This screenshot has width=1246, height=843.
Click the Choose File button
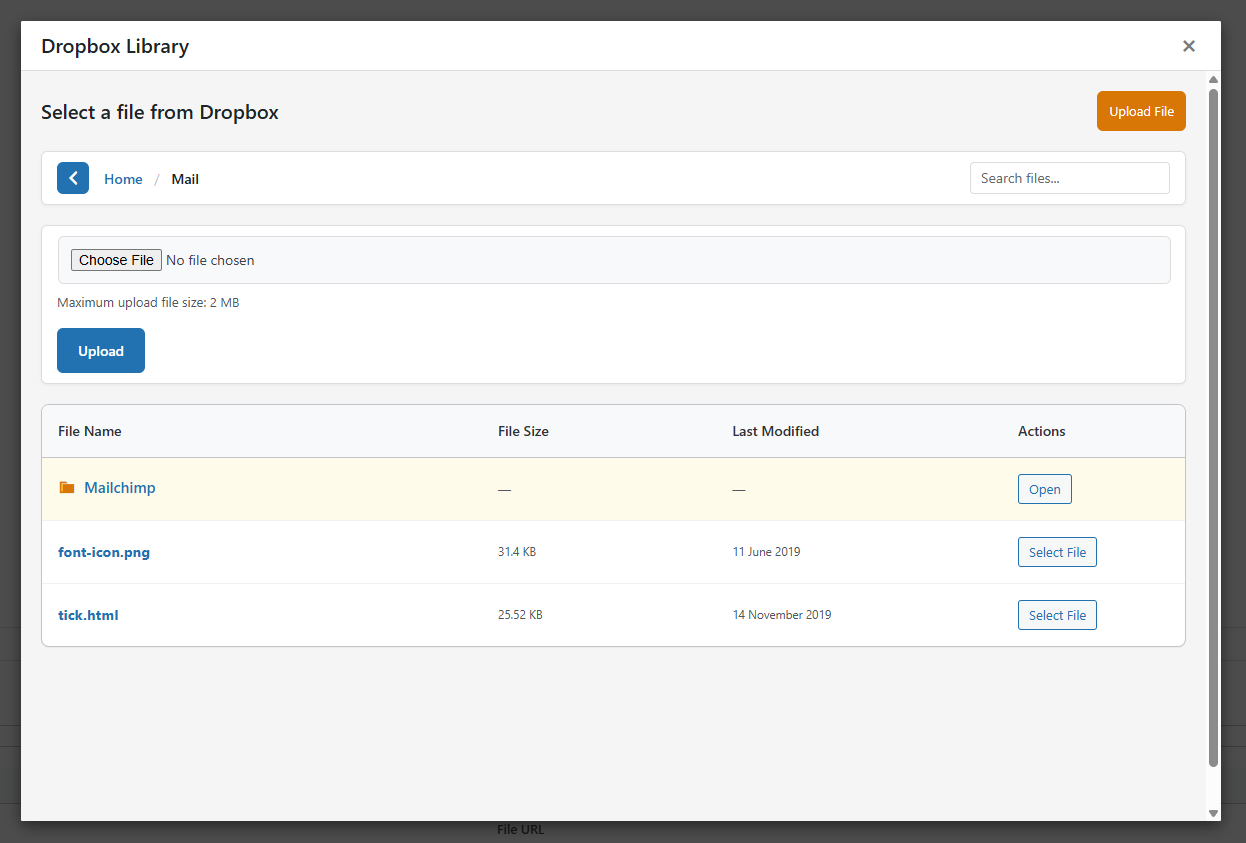coord(116,260)
